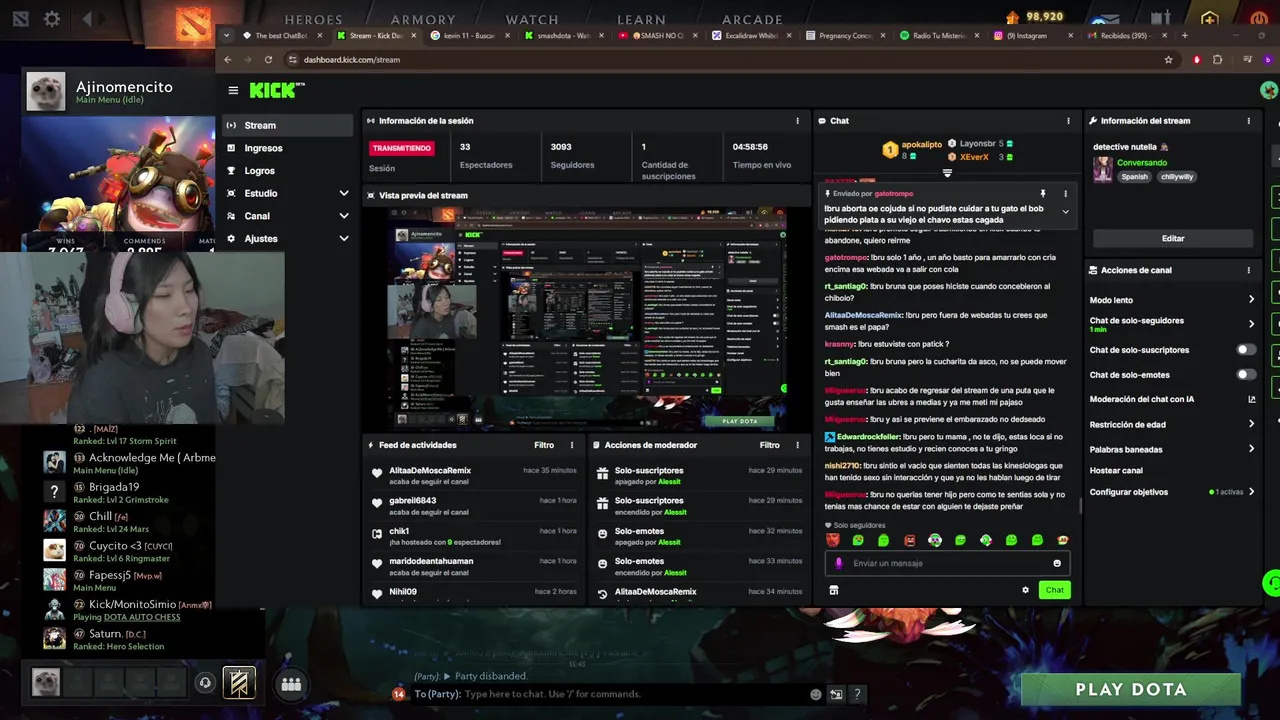
Task: Open Feed de actividades three-dot menu
Action: tap(572, 445)
